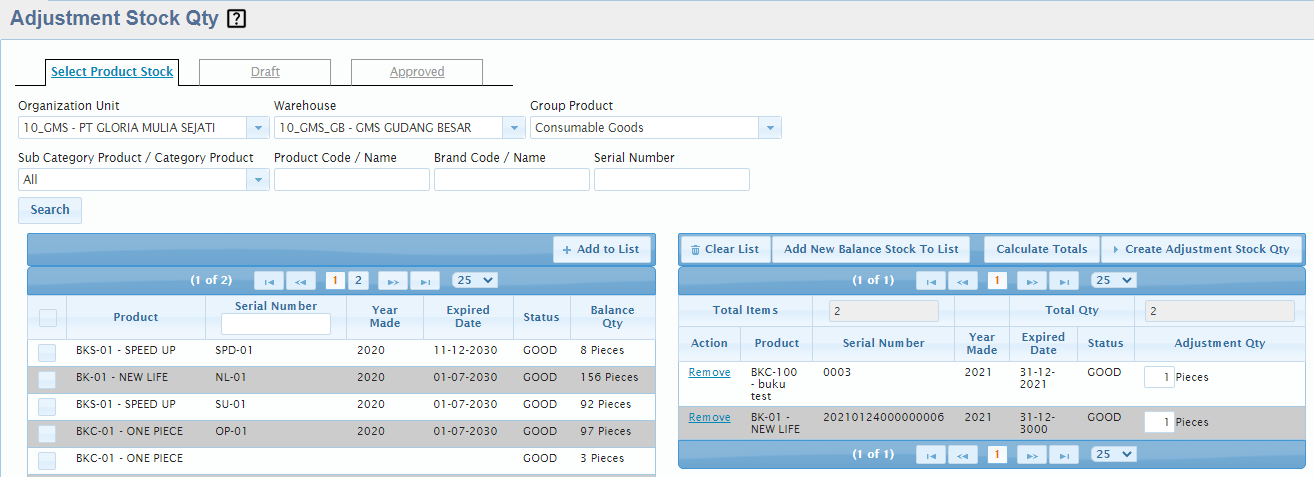Remove the BKC-100 buku test item
This screenshot has height=477, width=1314.
click(x=709, y=372)
